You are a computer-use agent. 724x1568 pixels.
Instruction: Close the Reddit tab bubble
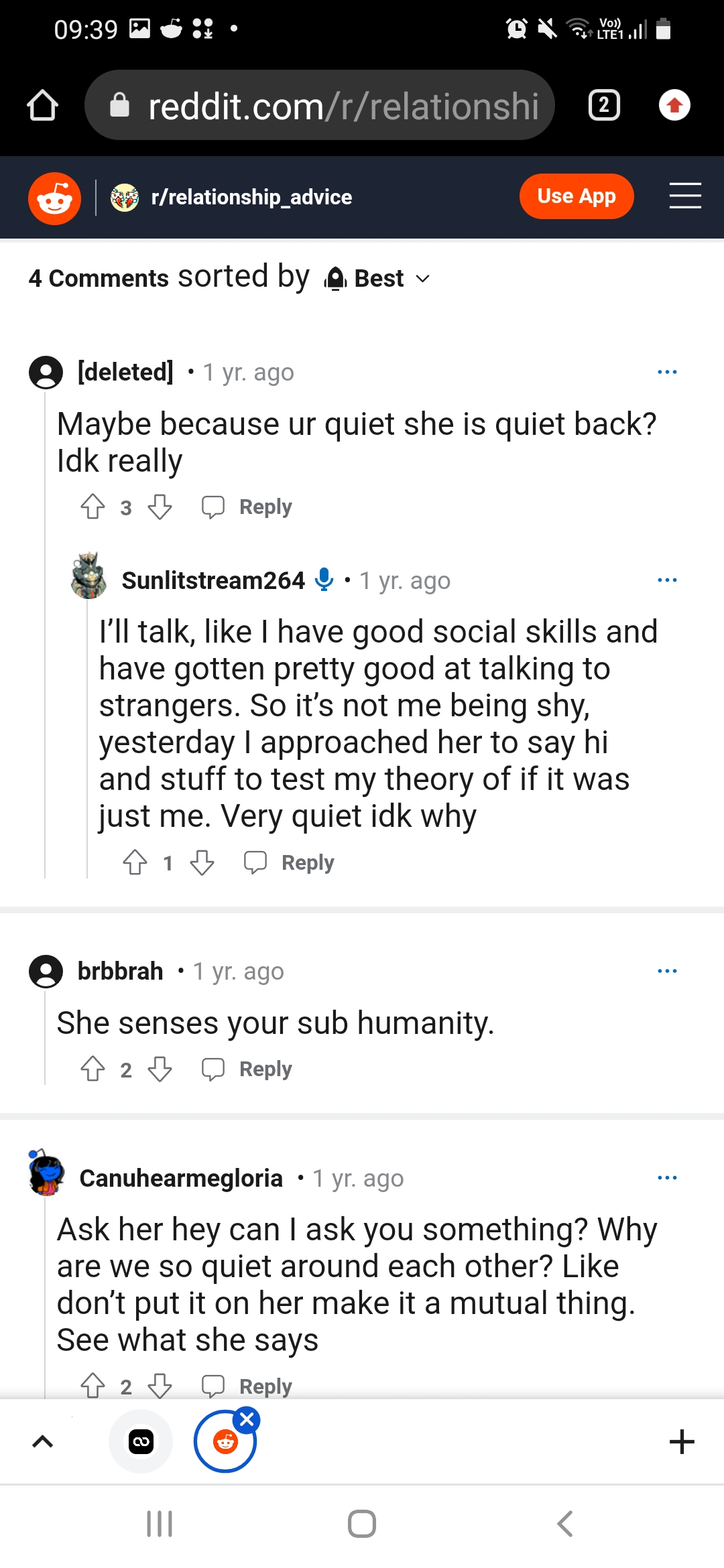tap(247, 1419)
